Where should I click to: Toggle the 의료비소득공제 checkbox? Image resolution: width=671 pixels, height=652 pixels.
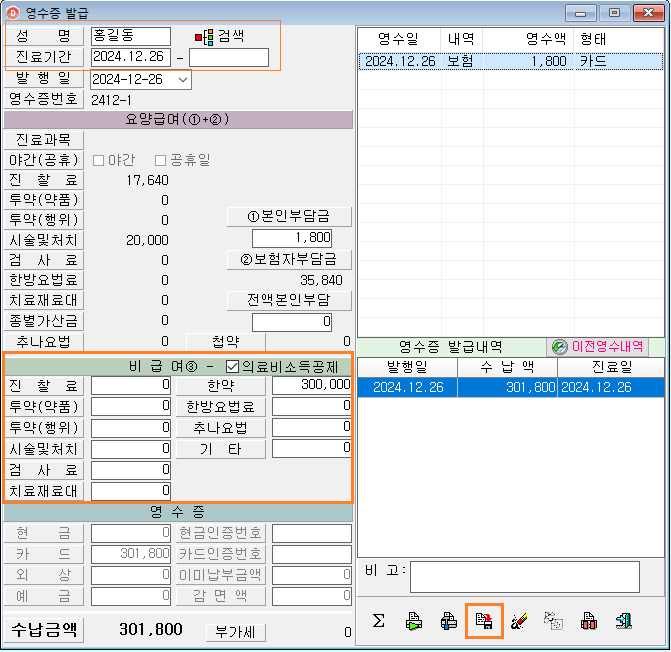point(233,365)
